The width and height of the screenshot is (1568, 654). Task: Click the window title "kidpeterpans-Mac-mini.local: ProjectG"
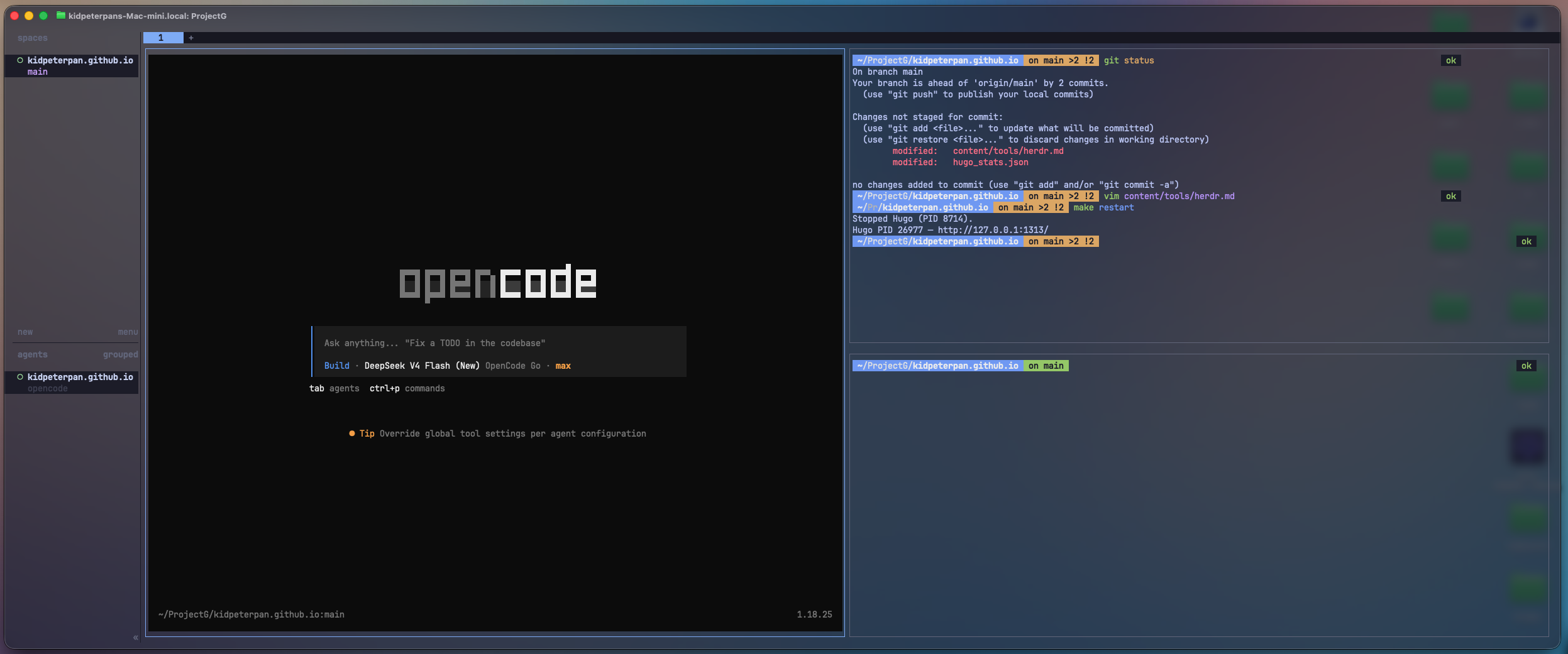point(148,16)
